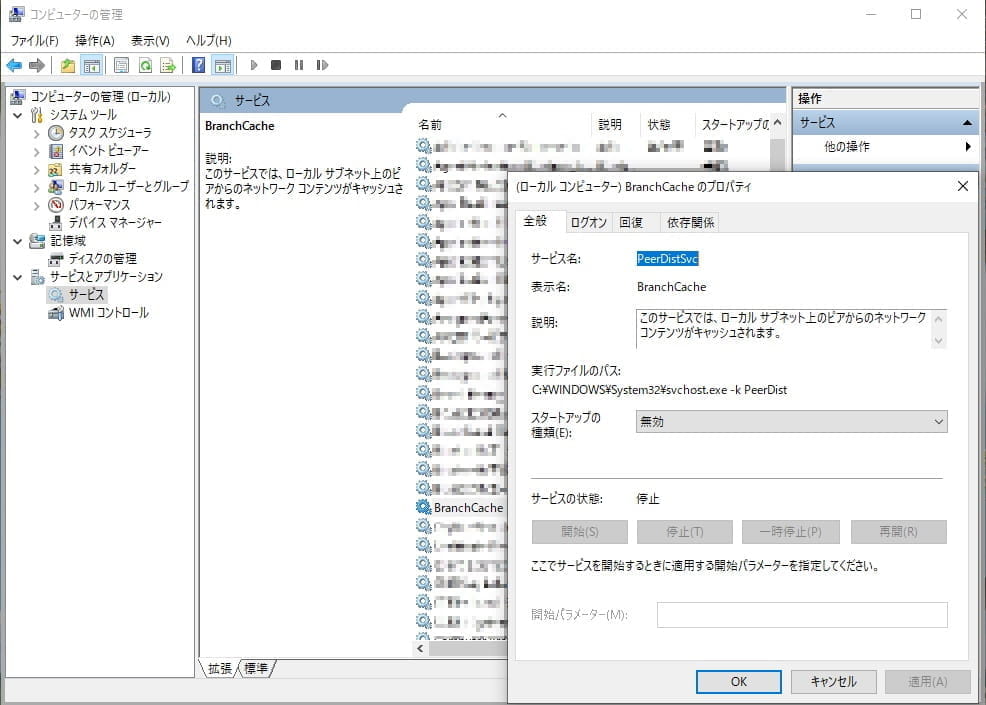Click 開始(S) service button

click(580, 532)
